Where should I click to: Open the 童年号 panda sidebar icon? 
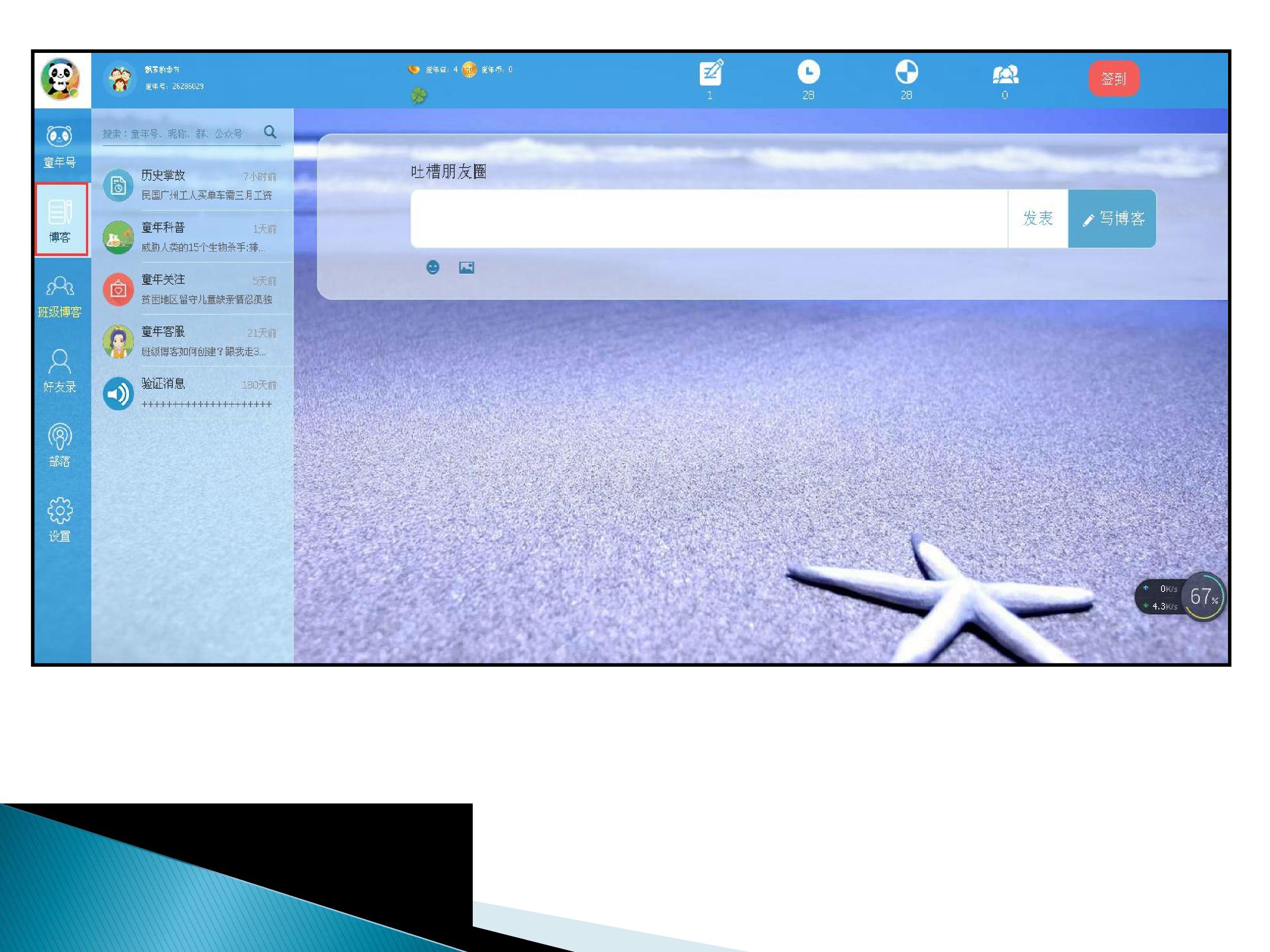60,146
